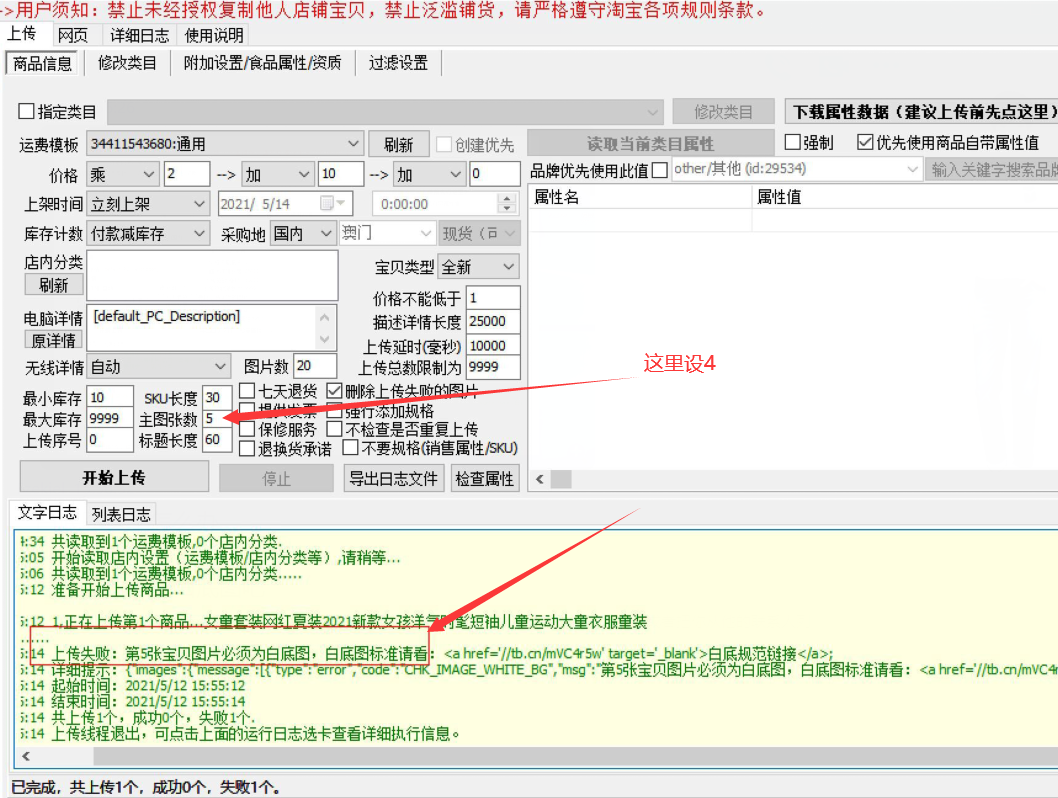Click the 主图张数 input field

click(x=217, y=419)
